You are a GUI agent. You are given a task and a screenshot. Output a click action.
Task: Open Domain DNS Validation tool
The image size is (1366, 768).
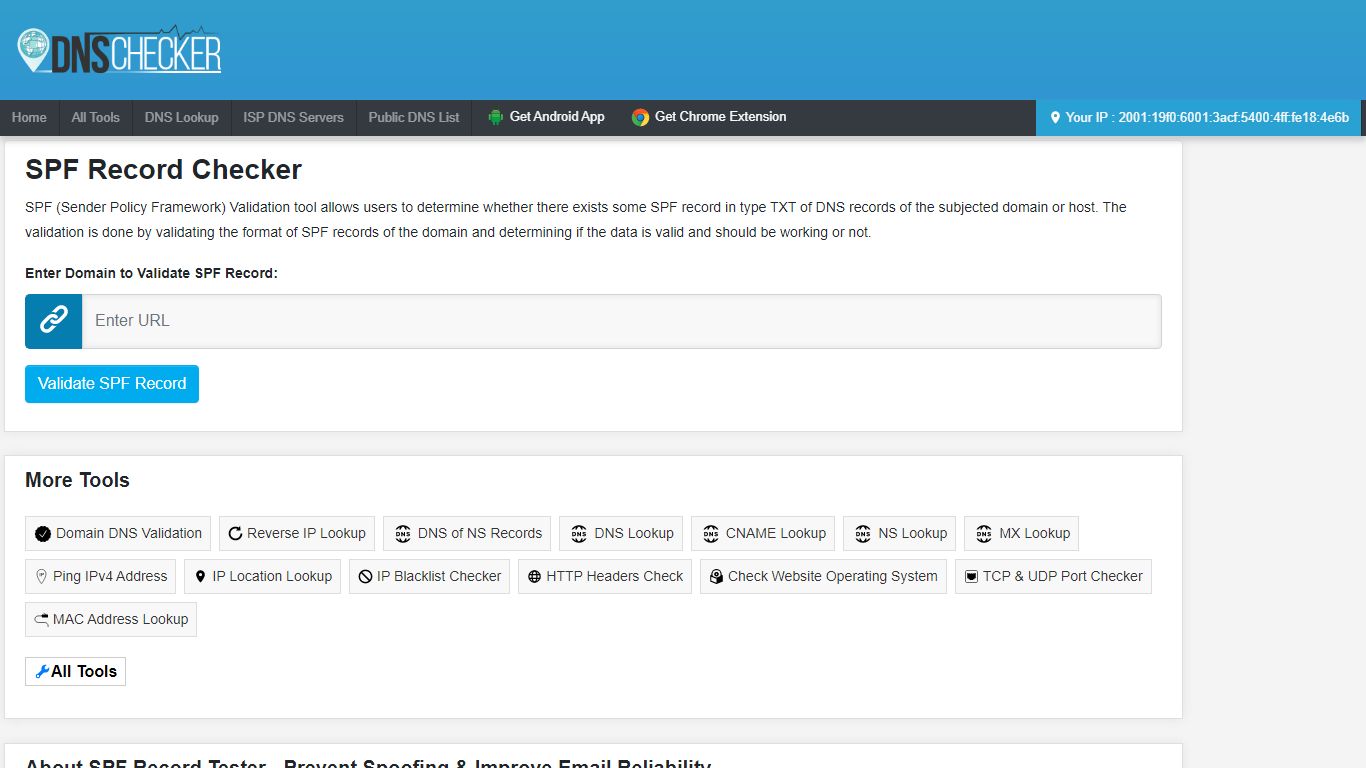[118, 534]
